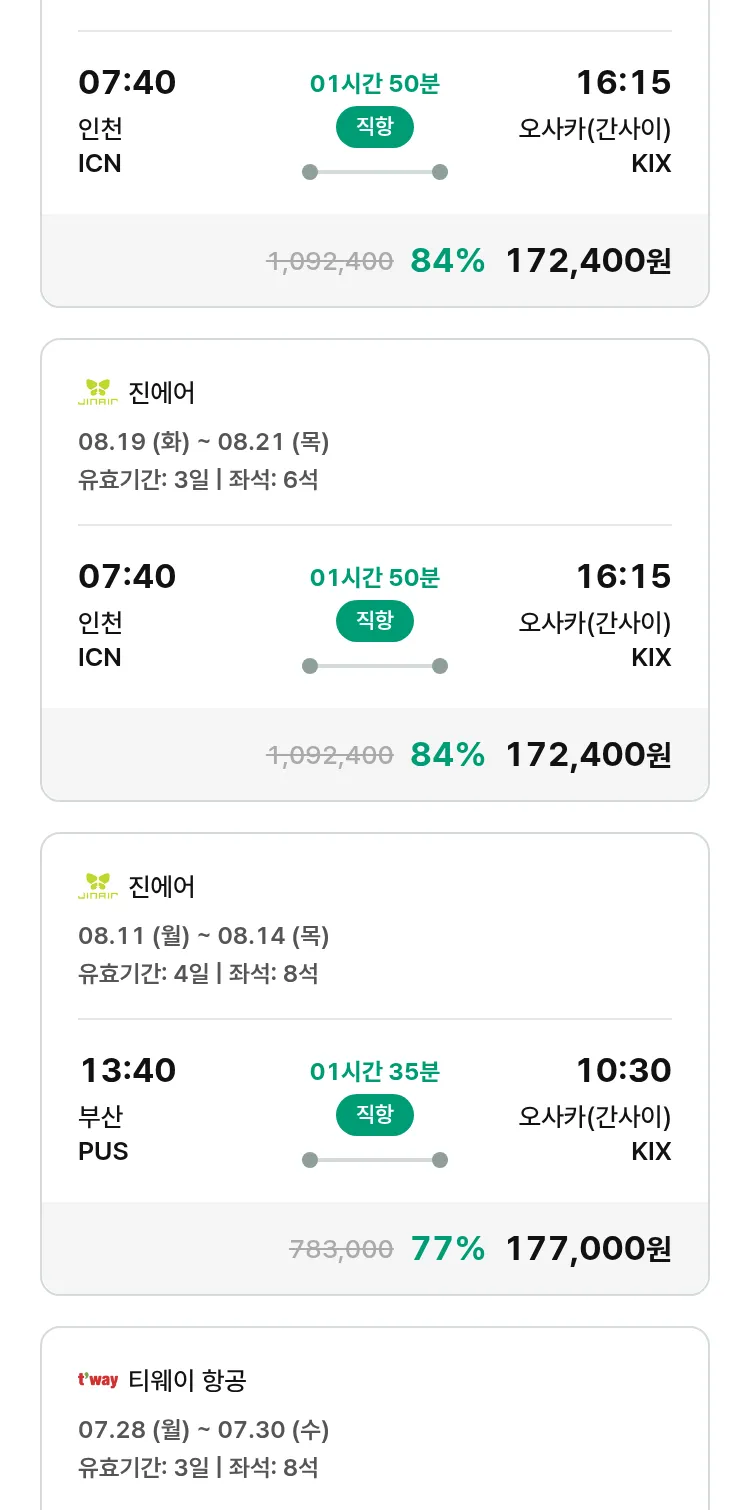
Task: Click the 직항 badge in the 08.19 Jin Air card
Action: coord(375,621)
